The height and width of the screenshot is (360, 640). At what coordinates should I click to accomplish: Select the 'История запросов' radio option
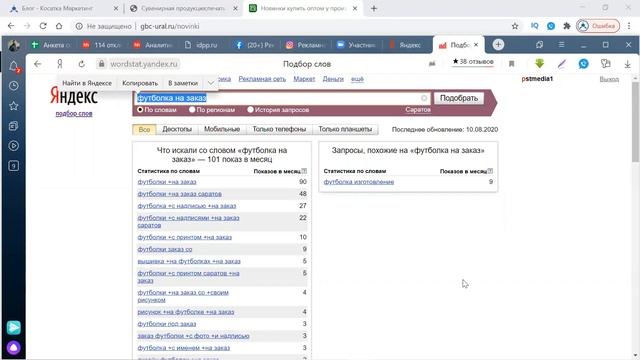point(251,110)
